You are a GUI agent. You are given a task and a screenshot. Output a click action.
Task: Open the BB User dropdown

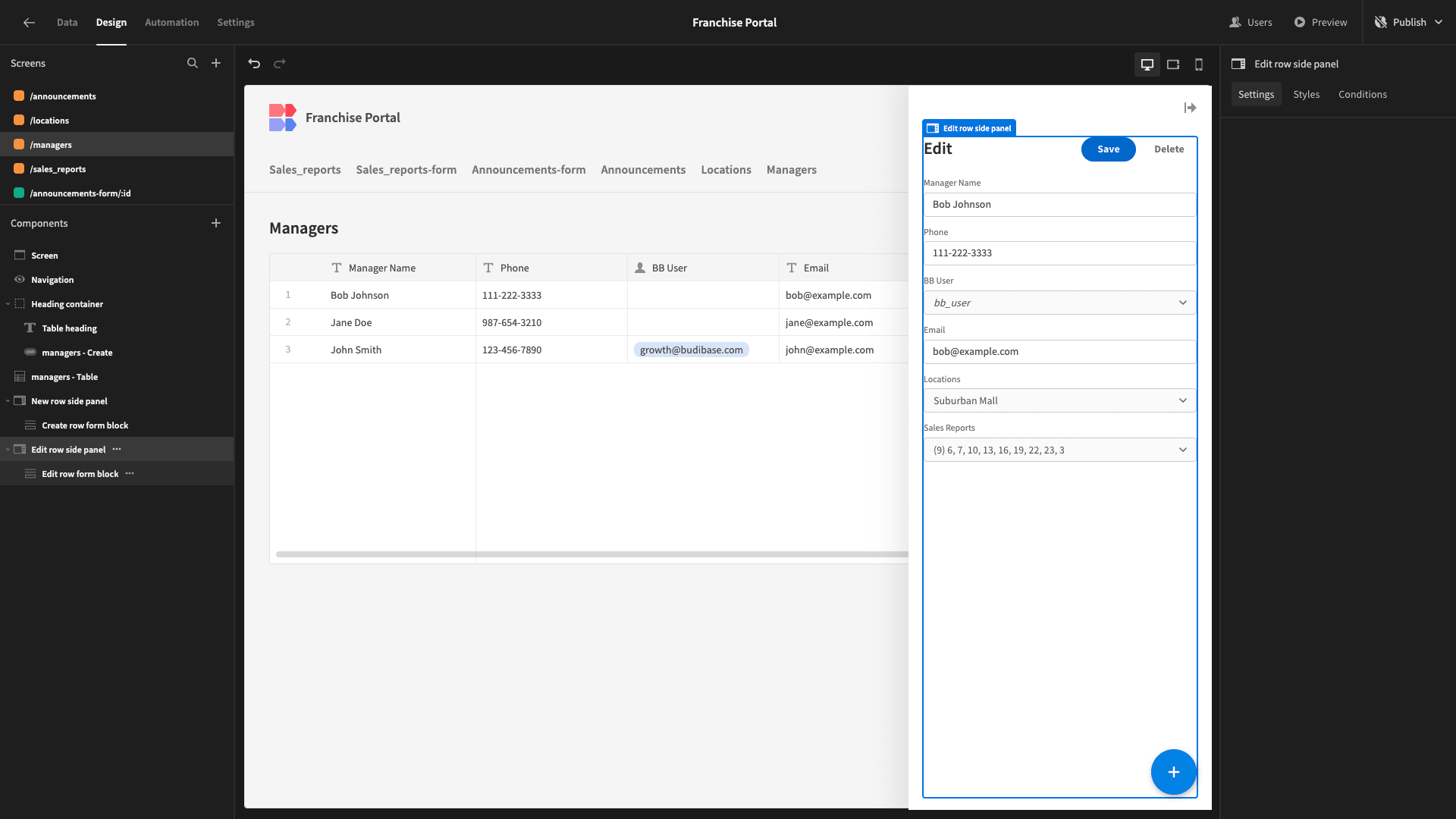tap(1059, 303)
